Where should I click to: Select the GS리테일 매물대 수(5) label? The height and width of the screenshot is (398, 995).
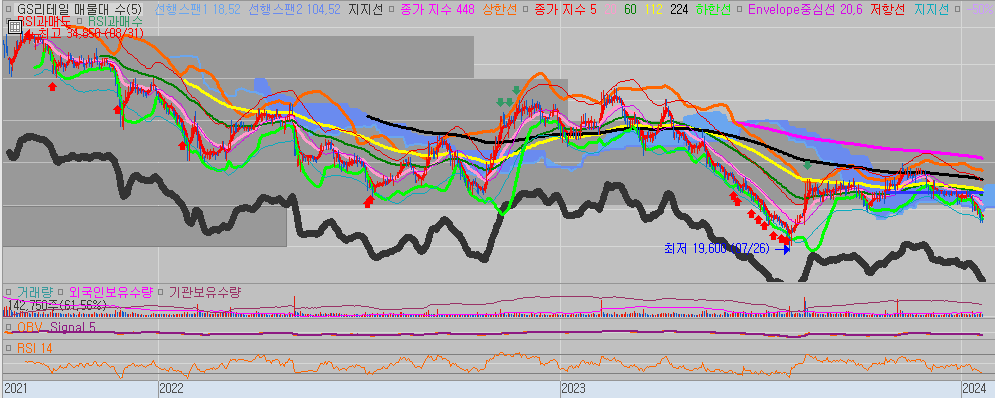click(x=80, y=9)
